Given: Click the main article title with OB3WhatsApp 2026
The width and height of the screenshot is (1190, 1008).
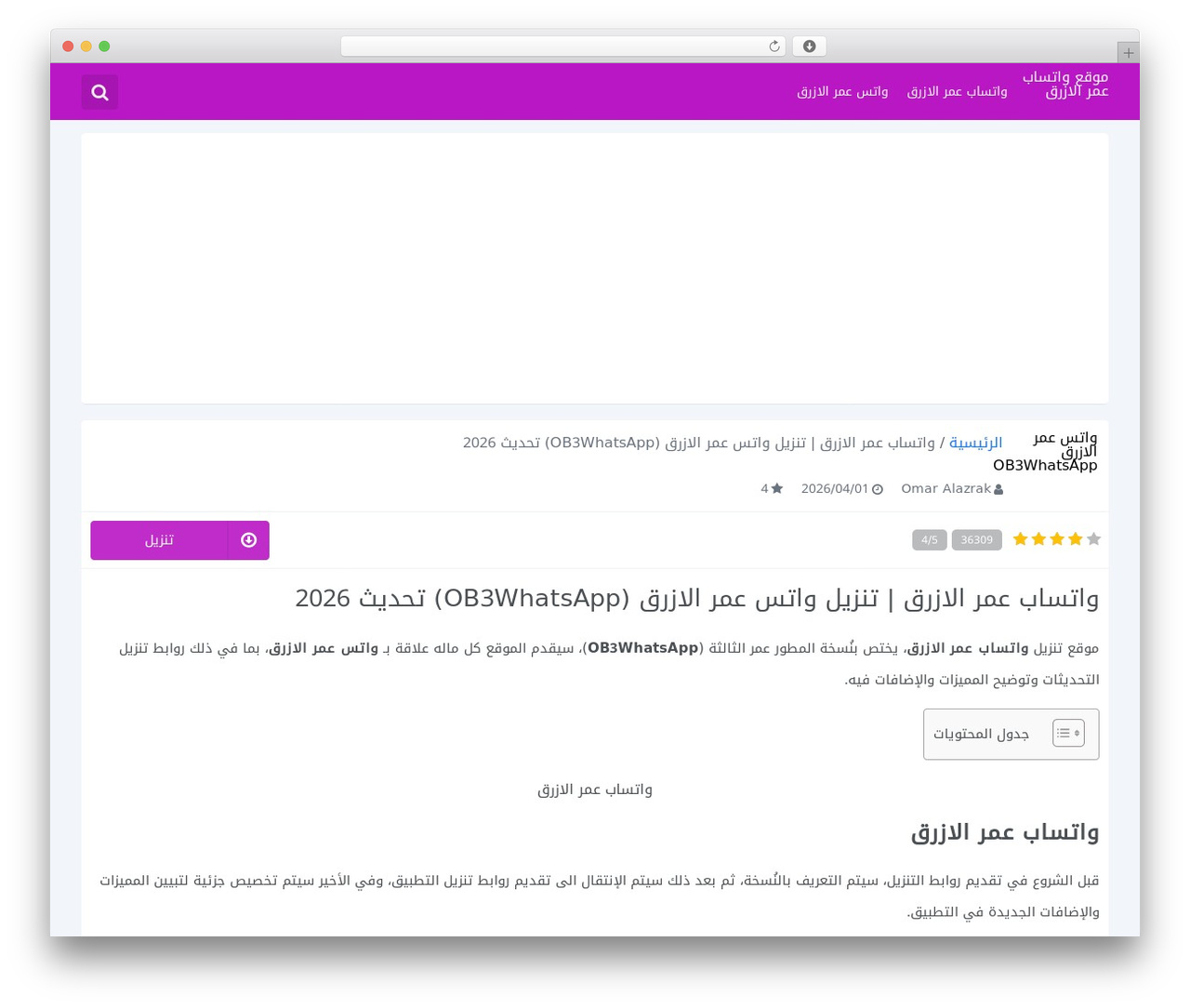Looking at the screenshot, I should click(697, 598).
